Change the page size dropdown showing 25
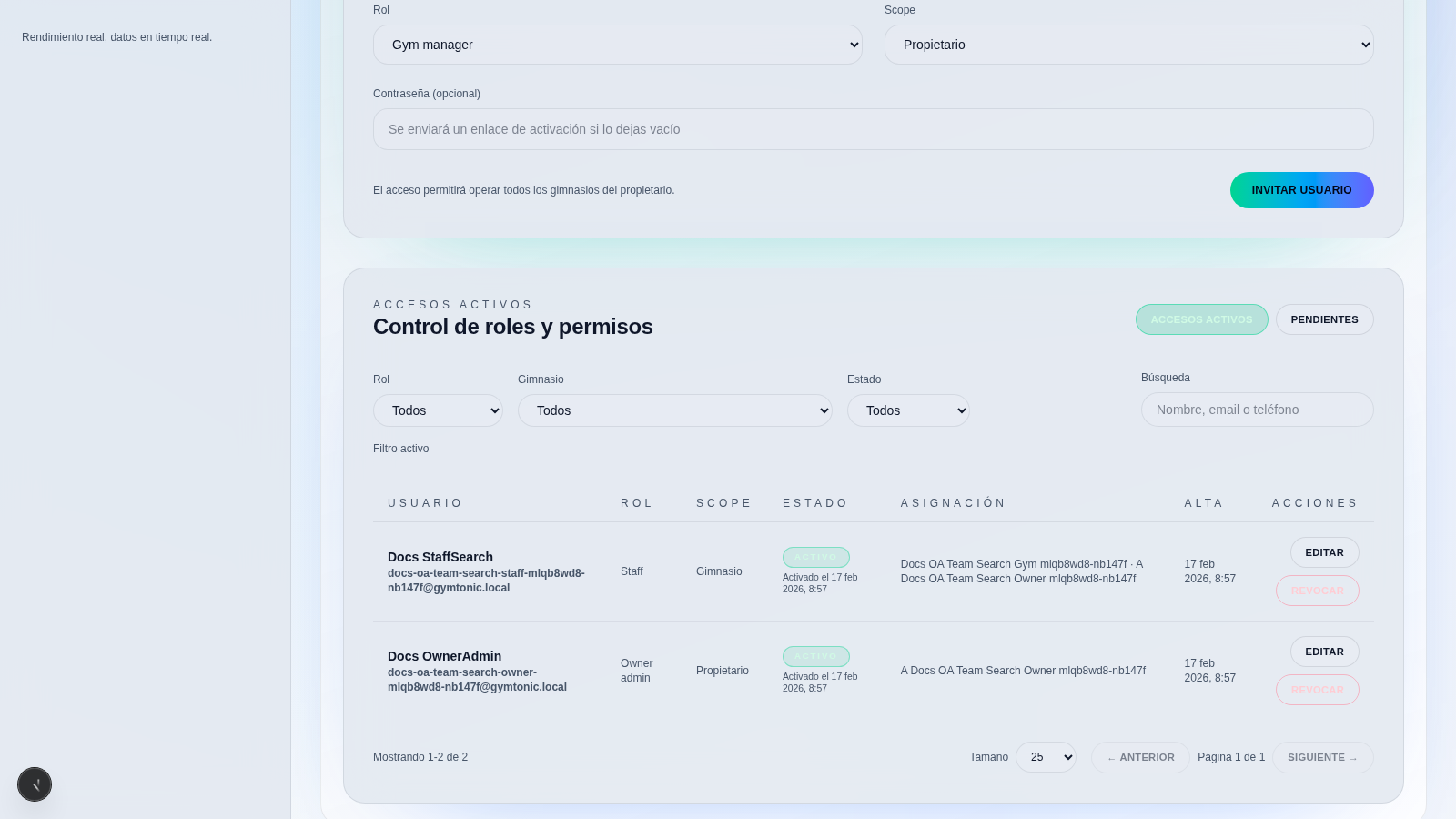Viewport: 1456px width, 819px height. tap(1046, 757)
